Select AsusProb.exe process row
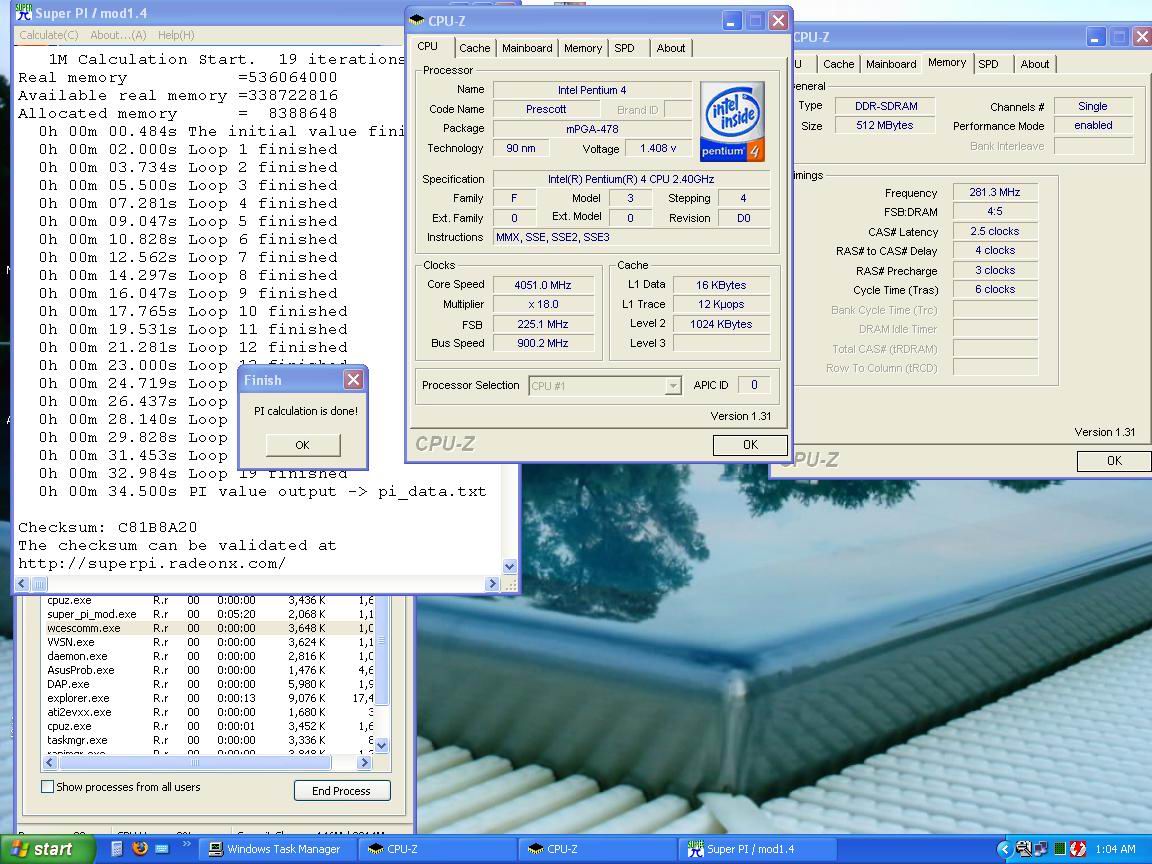This screenshot has height=864, width=1152. point(209,670)
